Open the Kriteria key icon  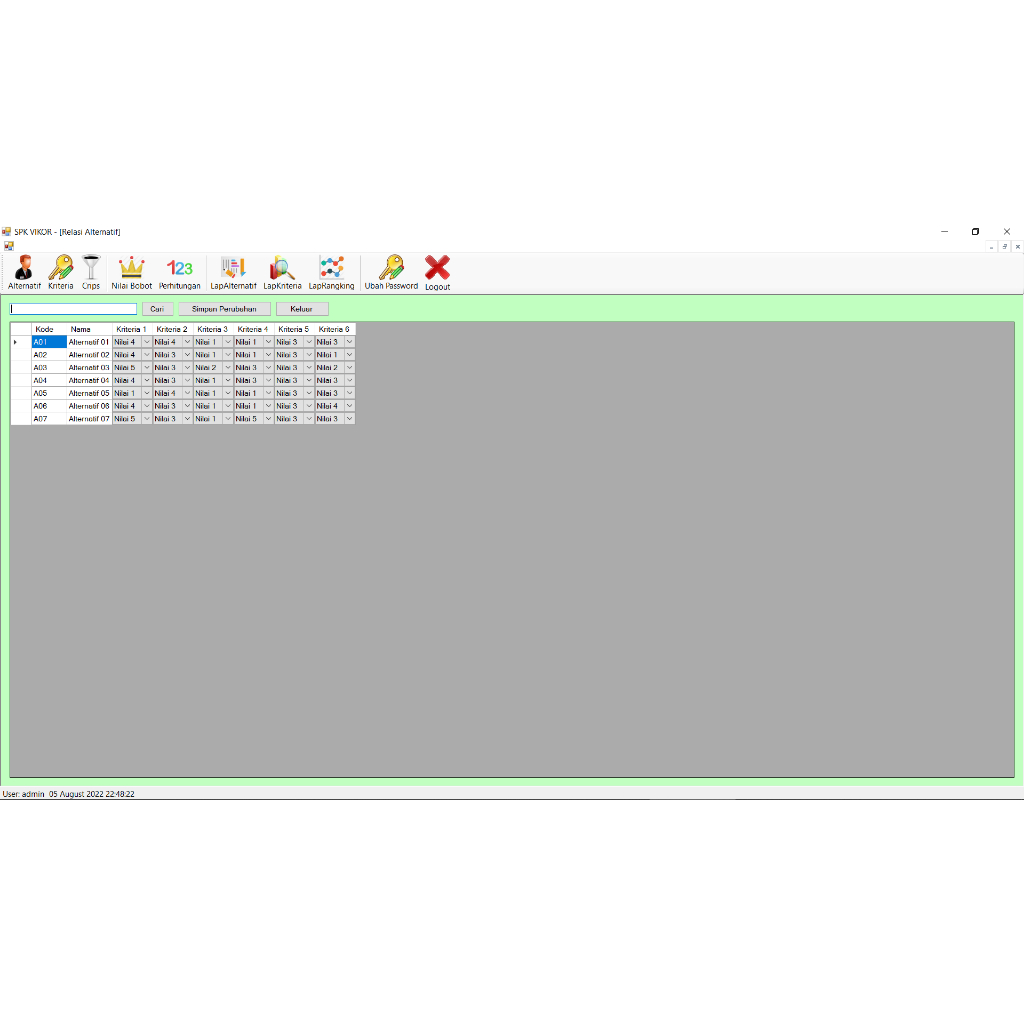pos(61,272)
